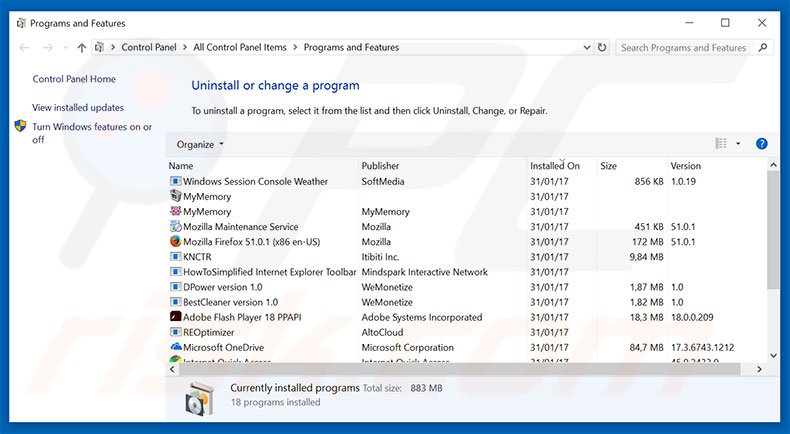
Task: Click the shield icon beside Windows features
Action: click(20, 126)
